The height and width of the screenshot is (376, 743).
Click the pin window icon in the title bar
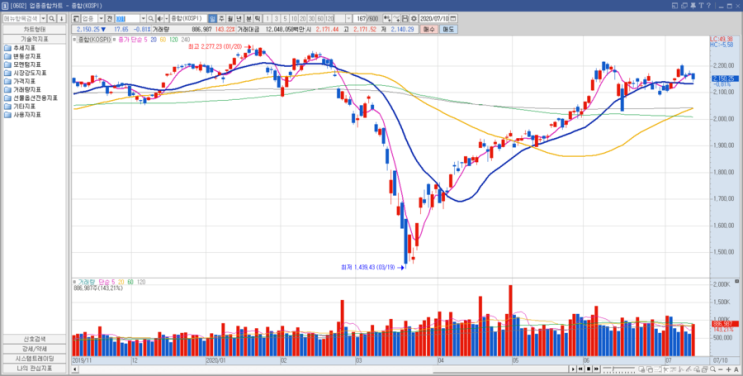[693, 6]
